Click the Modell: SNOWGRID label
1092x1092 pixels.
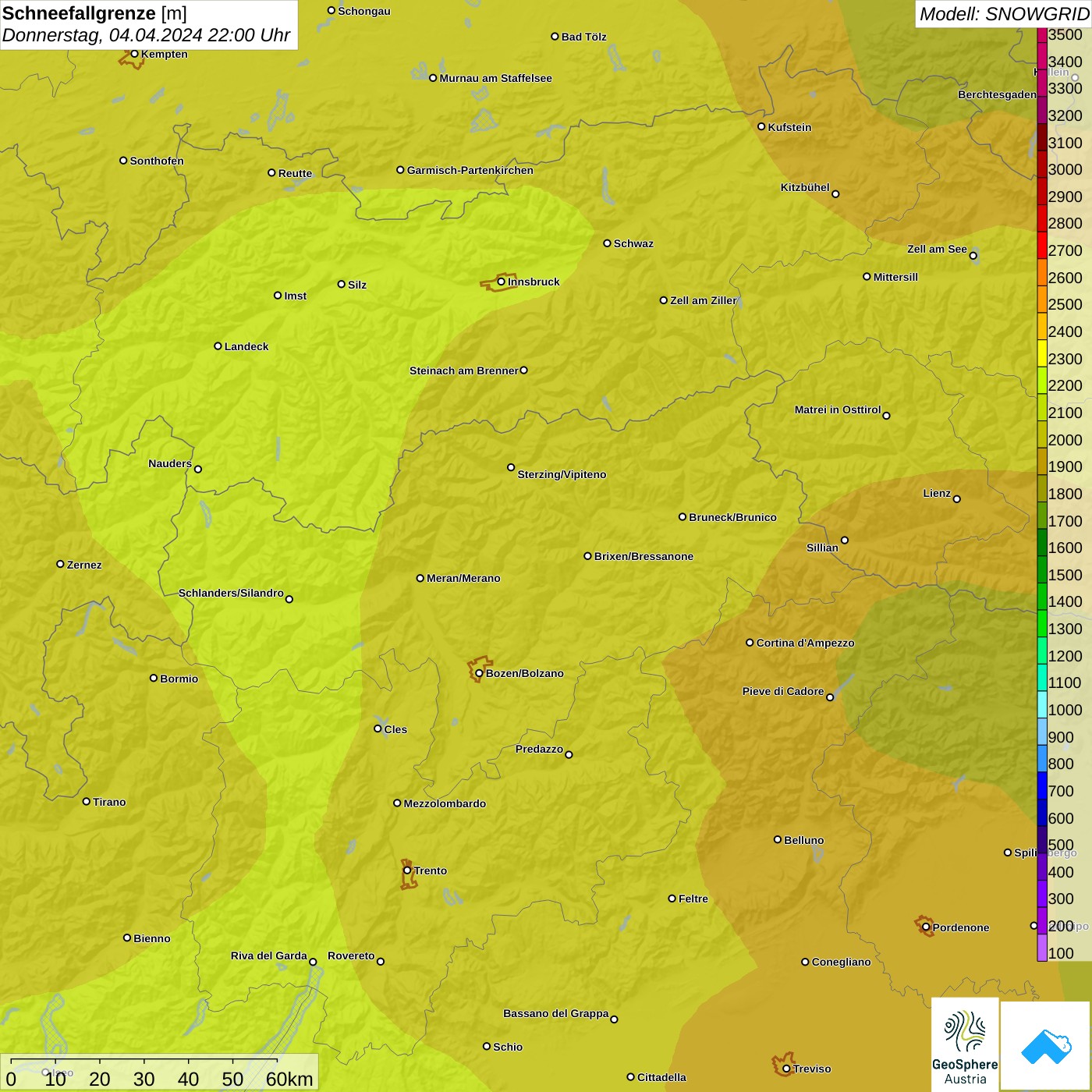1004,14
